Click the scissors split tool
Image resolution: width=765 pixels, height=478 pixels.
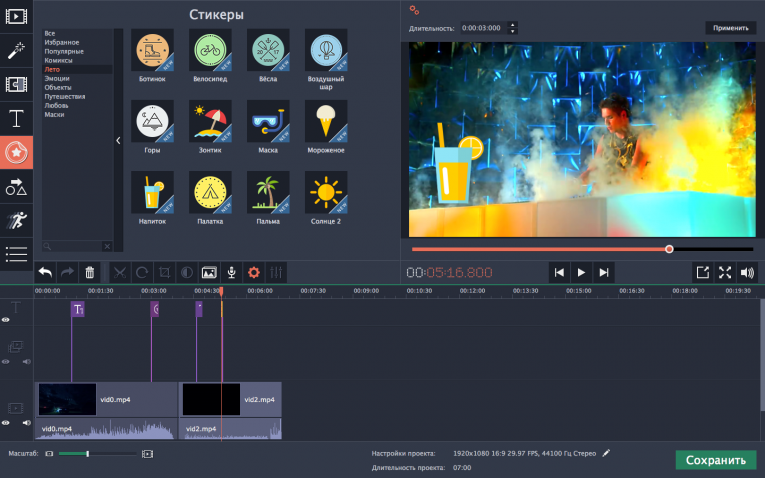click(x=119, y=272)
